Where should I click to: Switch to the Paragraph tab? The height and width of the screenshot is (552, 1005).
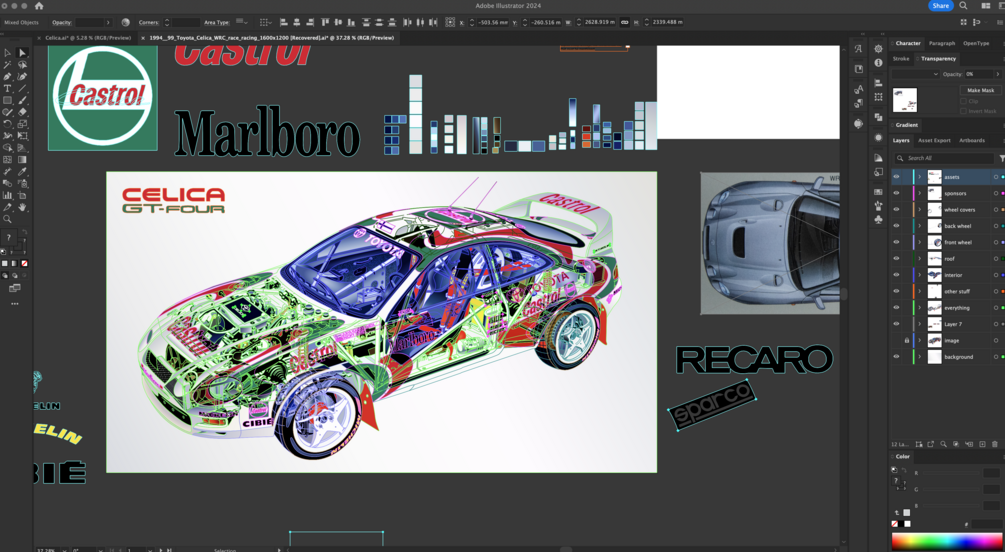pyautogui.click(x=942, y=43)
